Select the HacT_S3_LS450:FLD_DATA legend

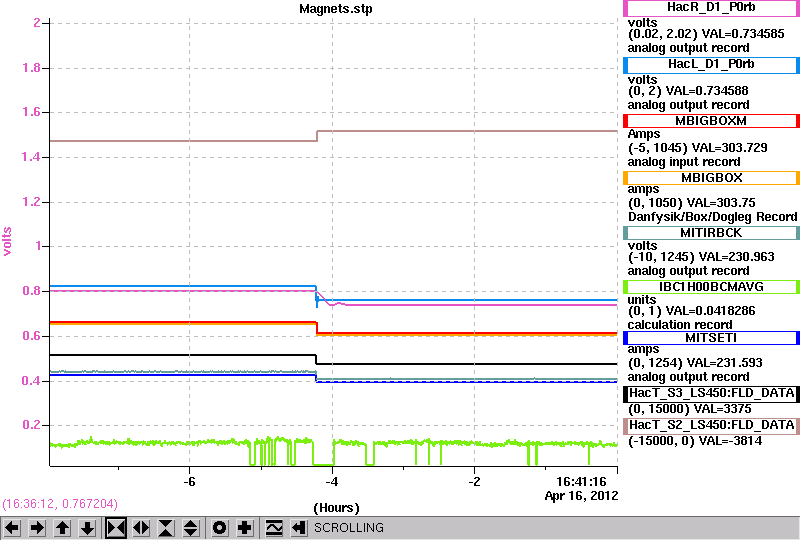click(x=711, y=394)
